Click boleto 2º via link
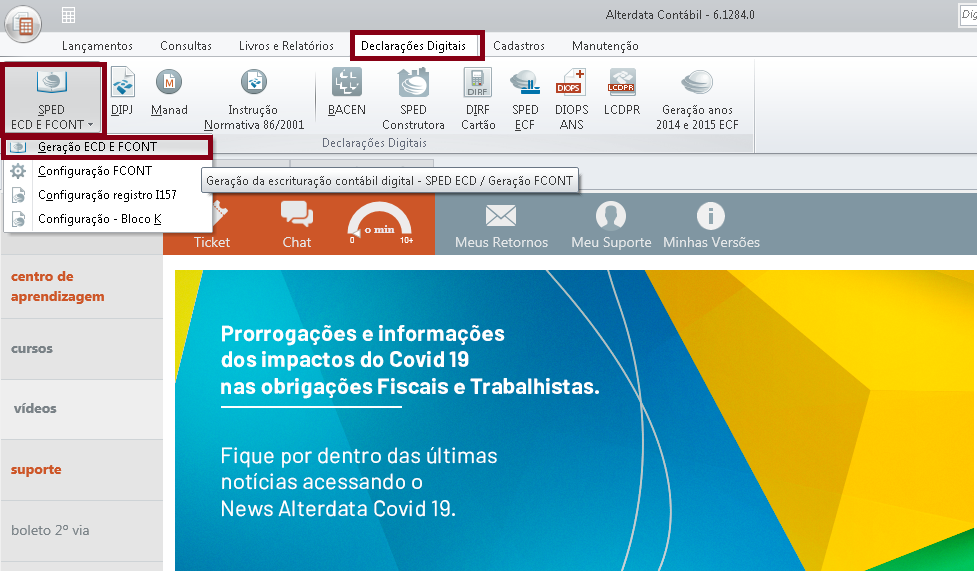The width and height of the screenshot is (977, 571). tap(50, 530)
